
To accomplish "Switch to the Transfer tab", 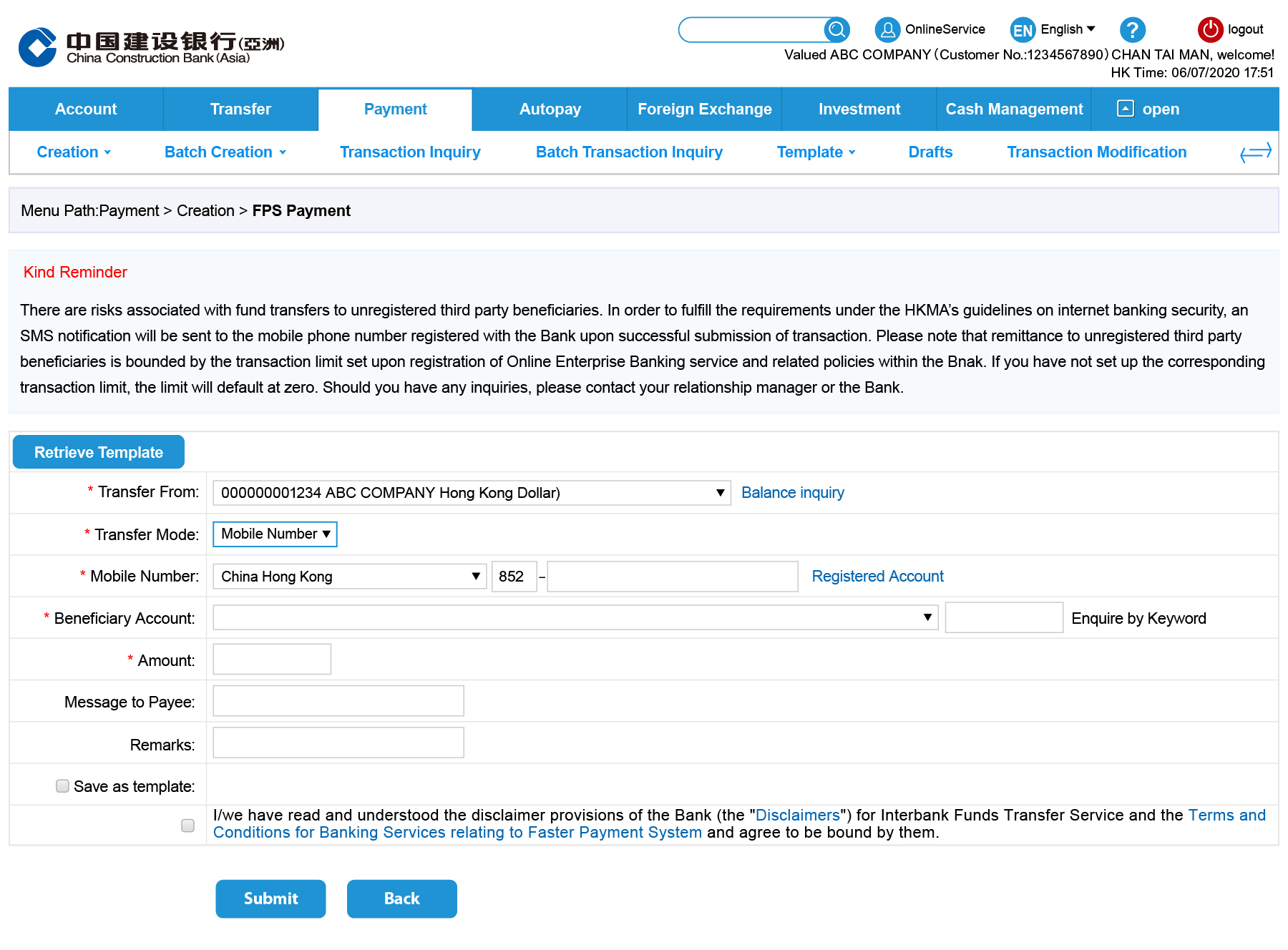I will click(x=240, y=109).
